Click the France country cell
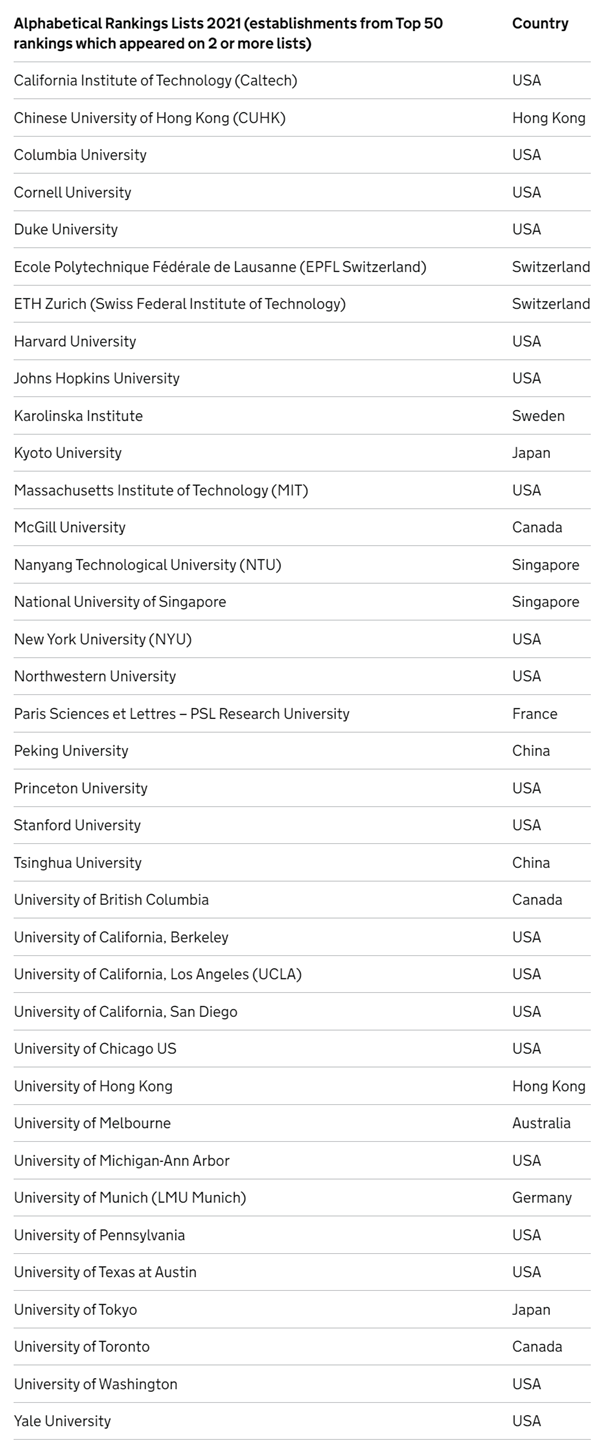The image size is (607, 1454). tap(535, 714)
